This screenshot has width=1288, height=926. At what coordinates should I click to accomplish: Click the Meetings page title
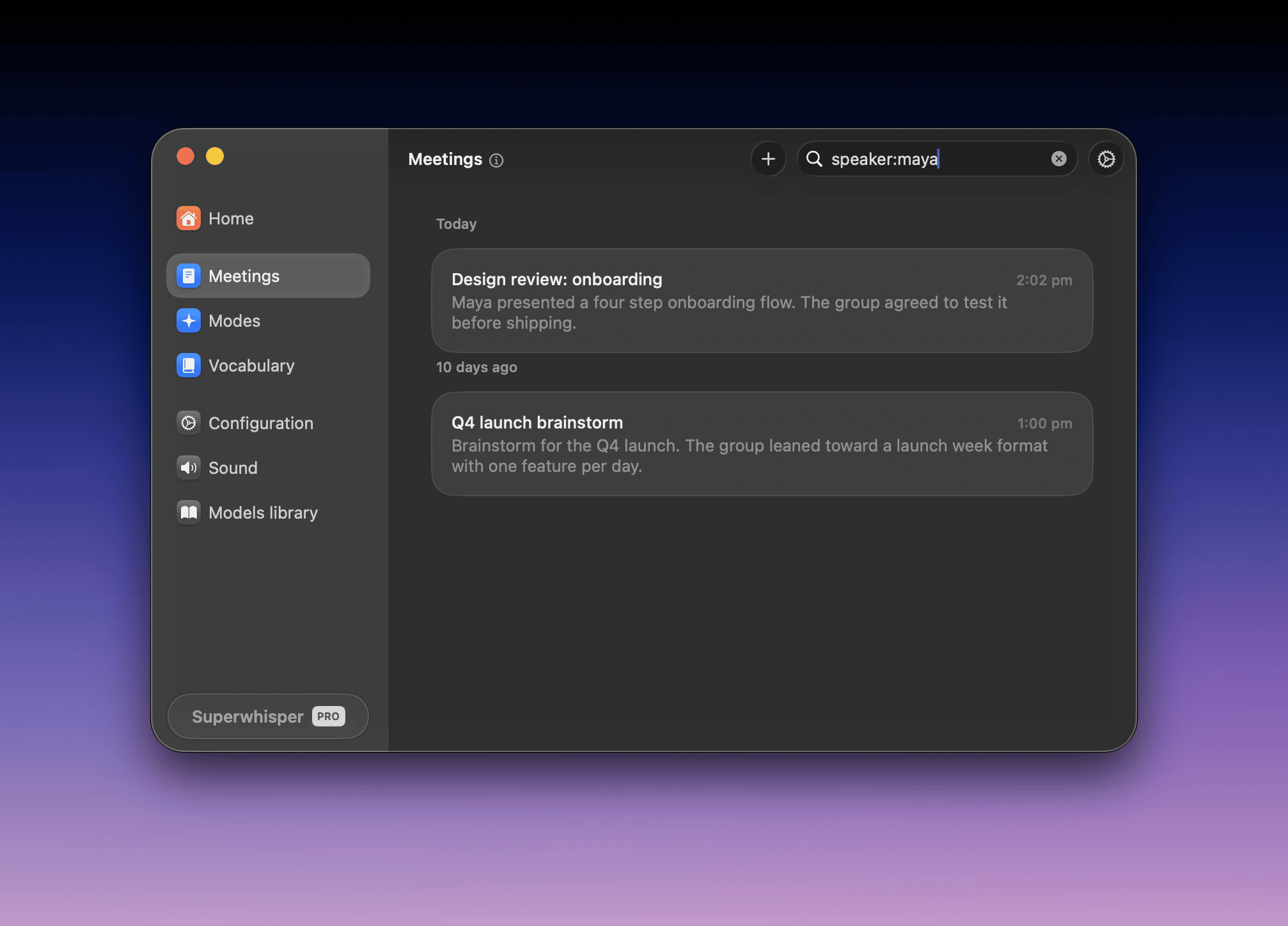click(445, 159)
